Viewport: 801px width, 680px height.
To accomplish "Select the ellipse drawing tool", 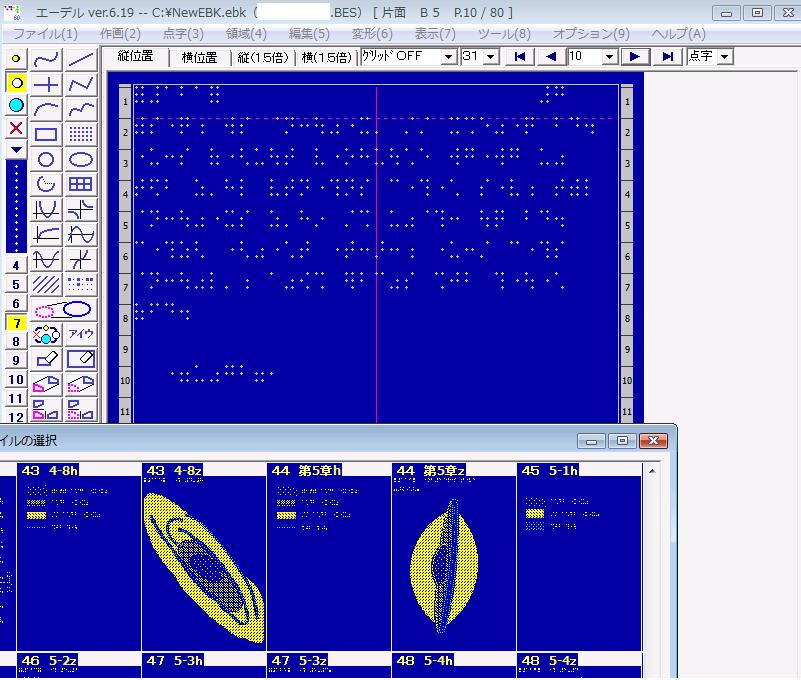I will (x=81, y=159).
